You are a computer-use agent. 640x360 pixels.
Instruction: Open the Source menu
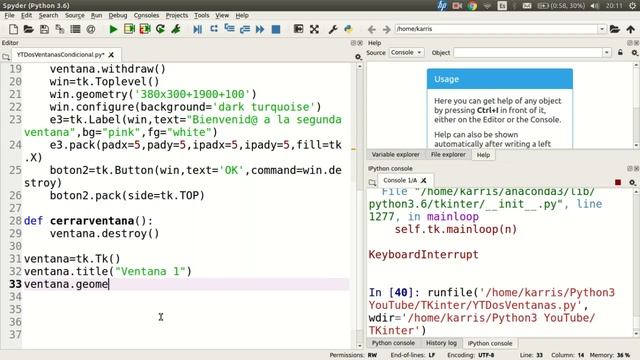(x=75, y=15)
